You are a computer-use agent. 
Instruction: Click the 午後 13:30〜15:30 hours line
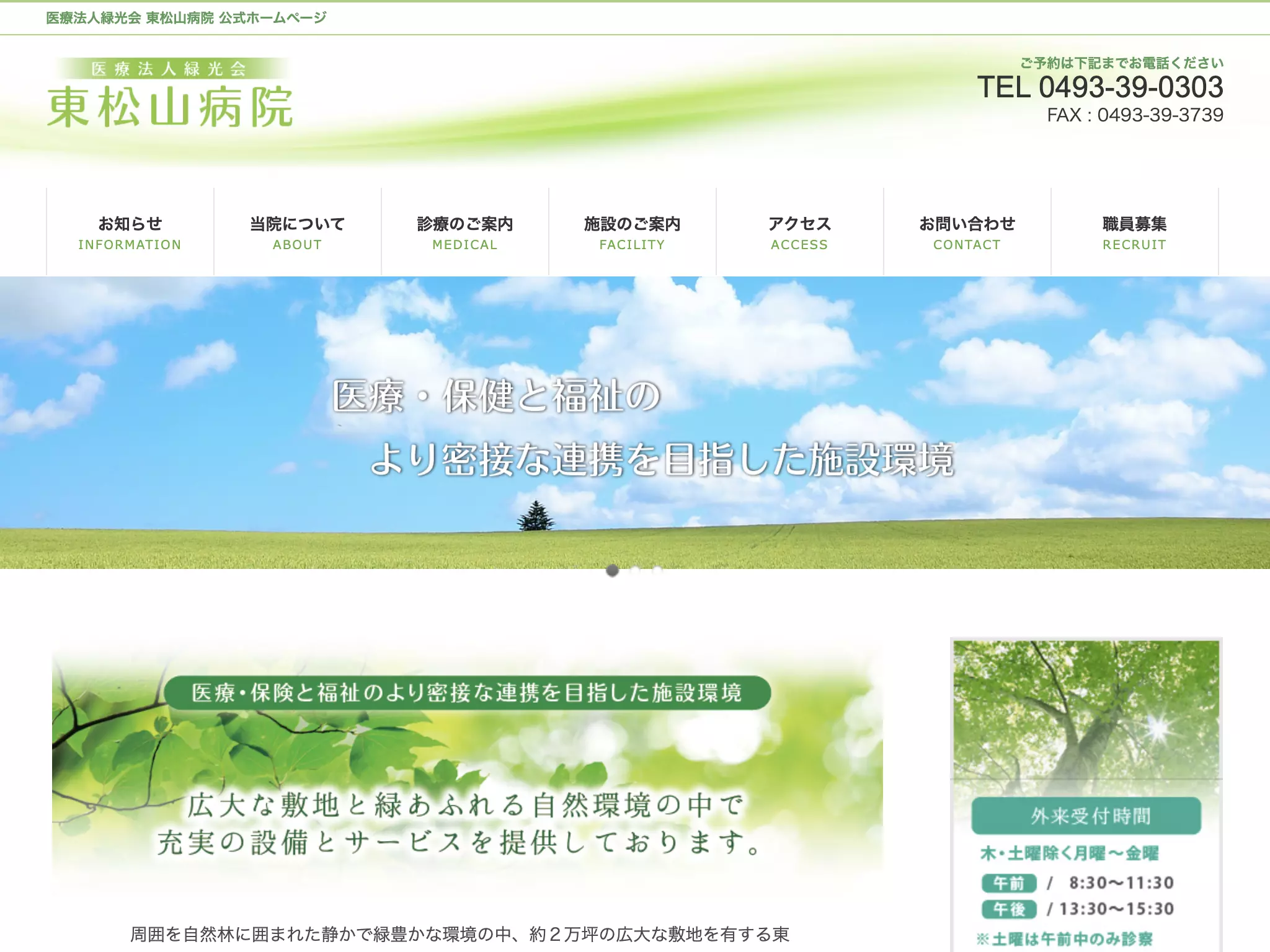point(1078,909)
